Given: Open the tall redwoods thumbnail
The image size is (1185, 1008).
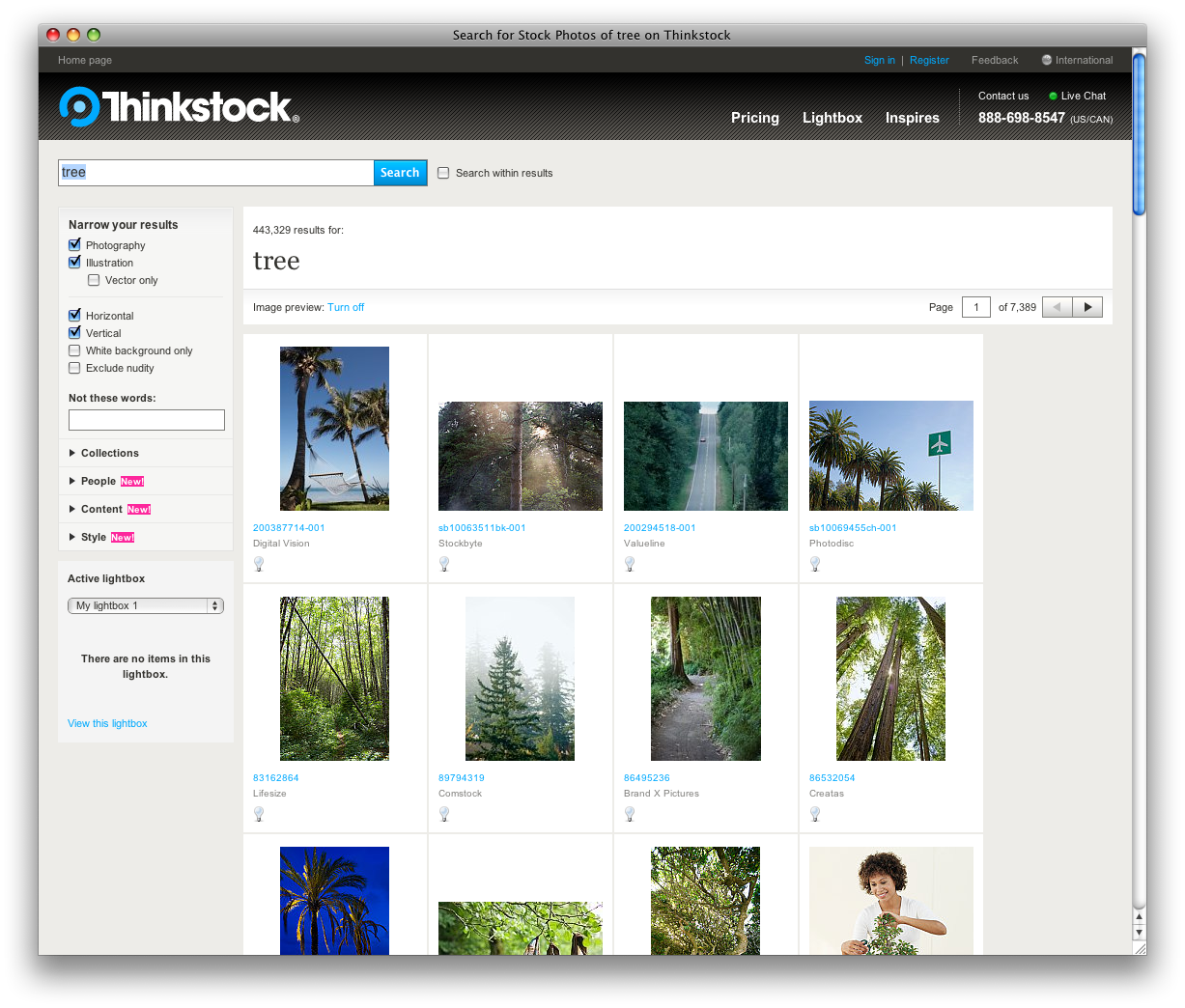Looking at the screenshot, I should click(x=890, y=679).
